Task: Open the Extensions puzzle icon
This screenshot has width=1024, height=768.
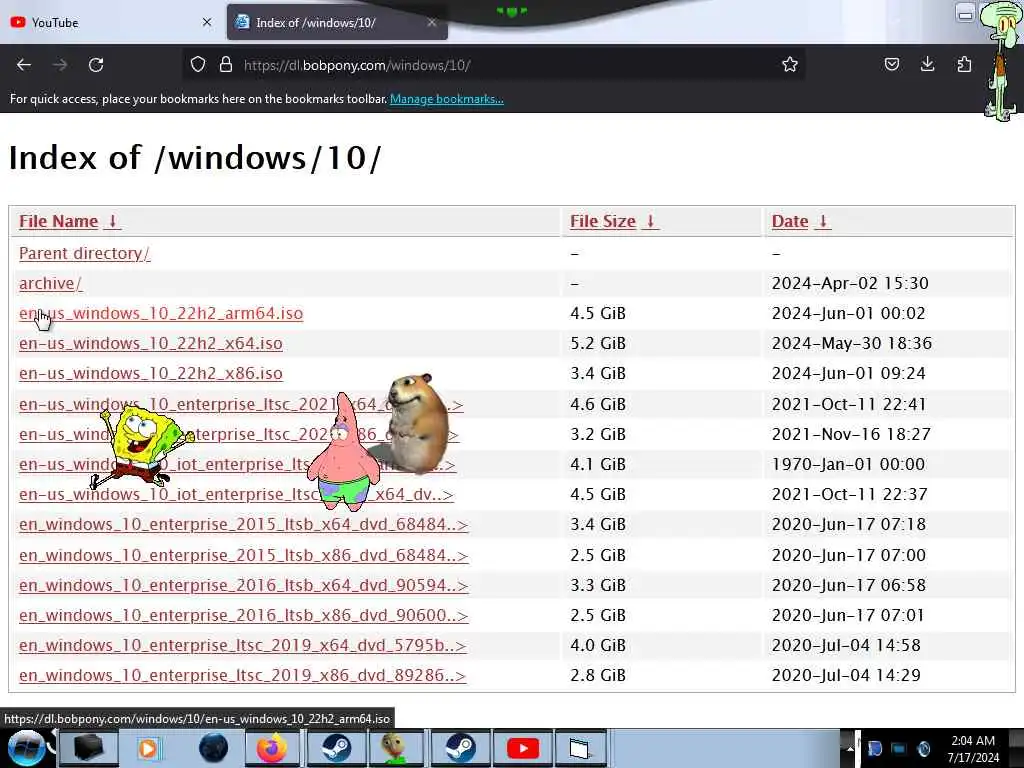Action: [x=964, y=64]
